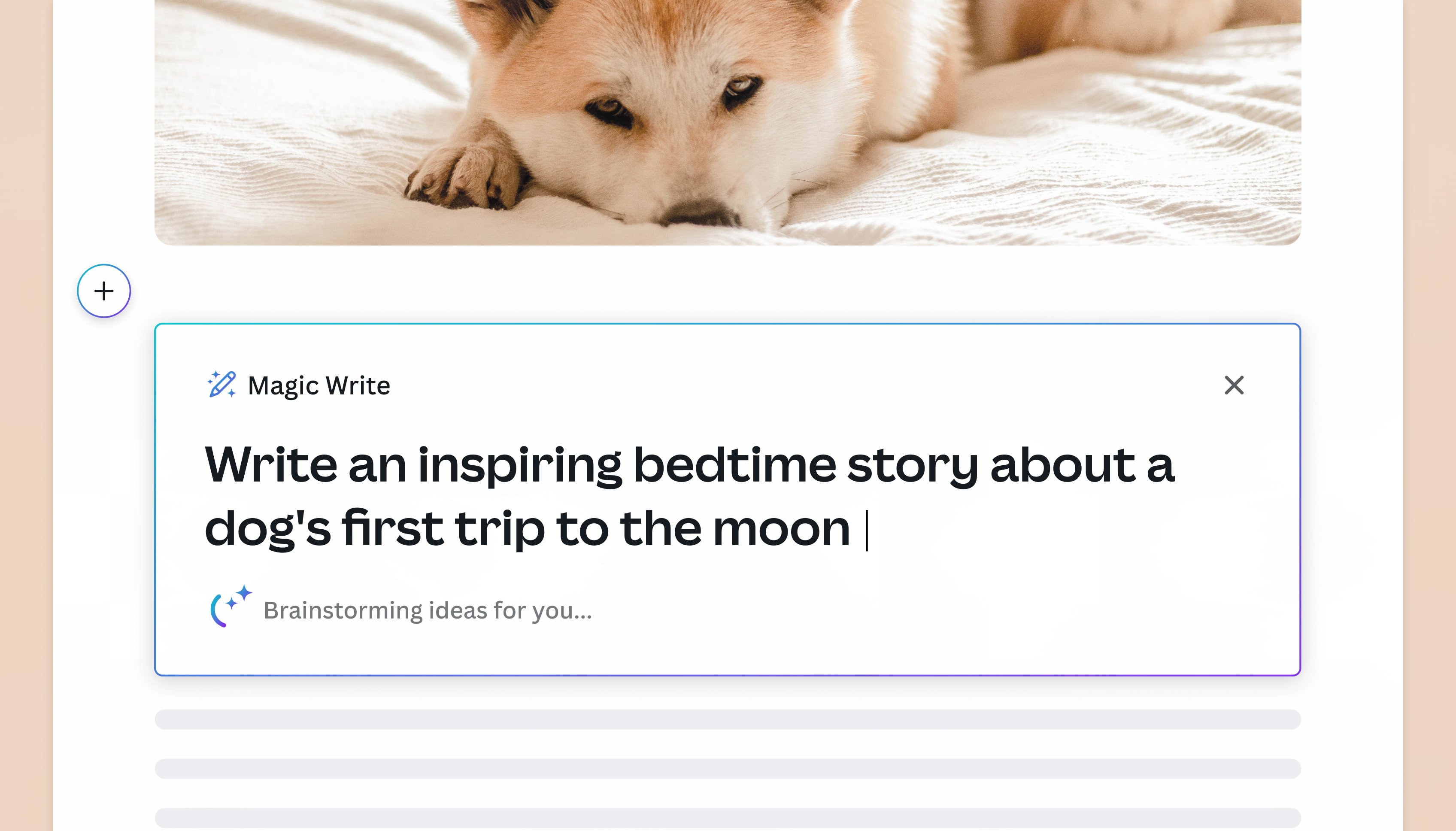Click the Magic Write title label
Screen dimensions: 1456x831
(319, 386)
